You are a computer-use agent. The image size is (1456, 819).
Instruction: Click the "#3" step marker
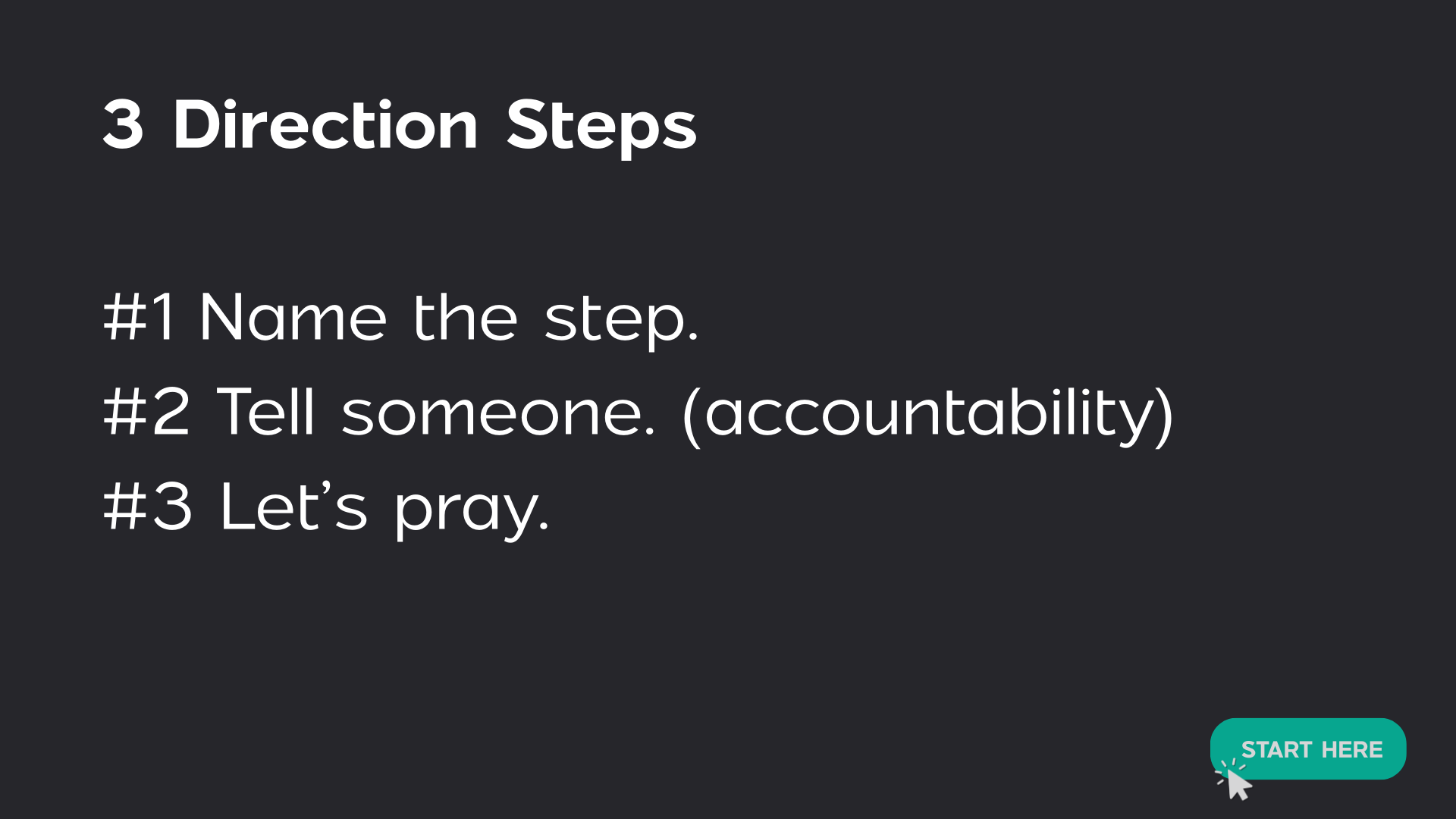(148, 507)
